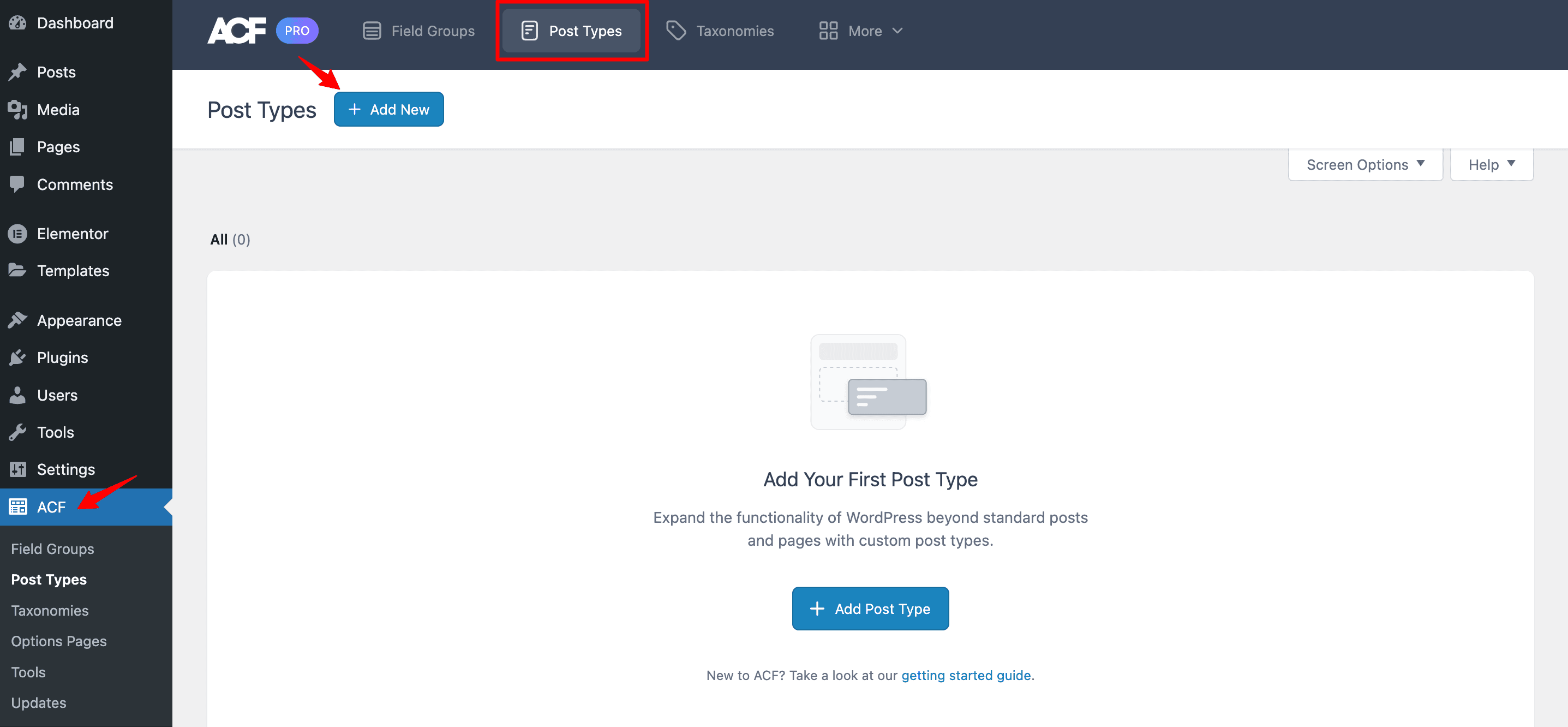
Task: Open the Help dropdown
Action: pos(1491,164)
